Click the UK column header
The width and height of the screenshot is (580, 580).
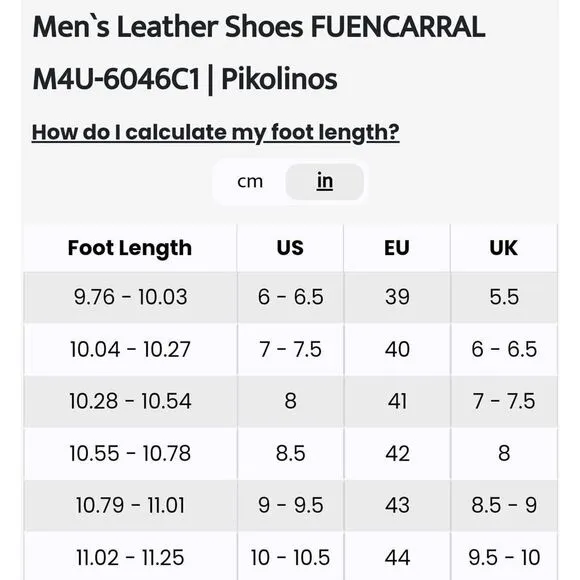[504, 248]
